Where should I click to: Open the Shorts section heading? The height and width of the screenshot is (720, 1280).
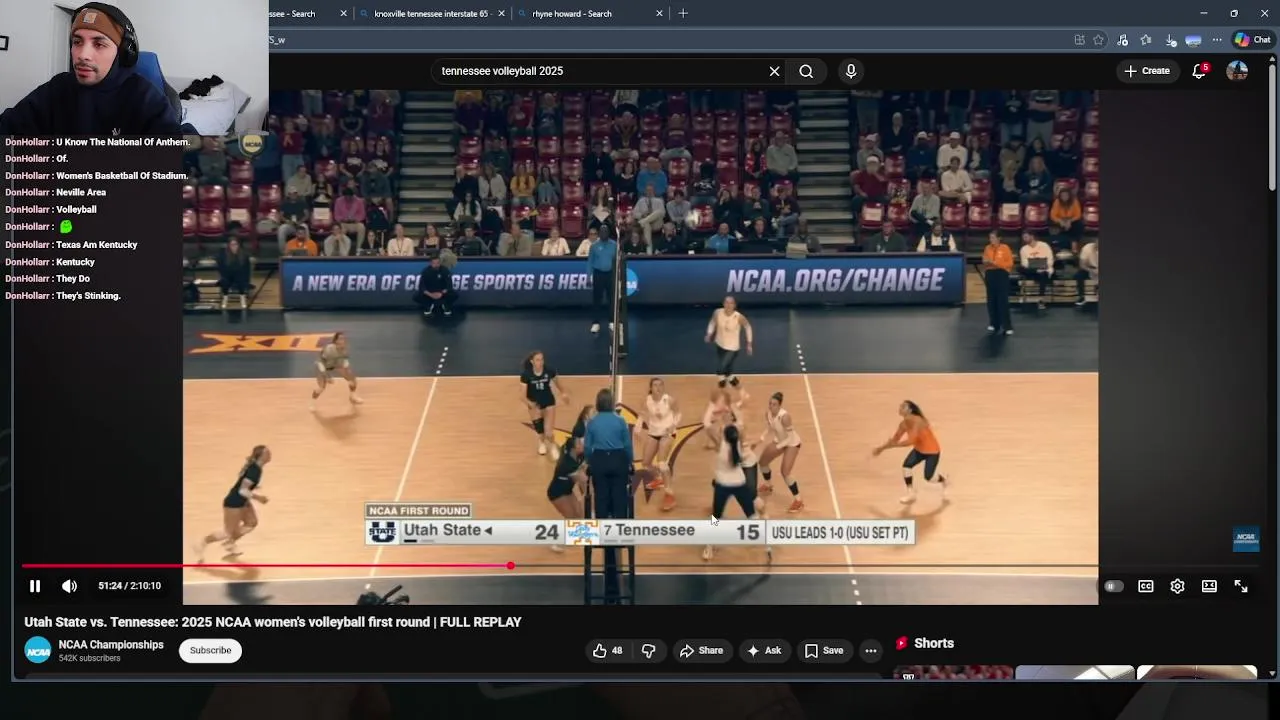(934, 643)
